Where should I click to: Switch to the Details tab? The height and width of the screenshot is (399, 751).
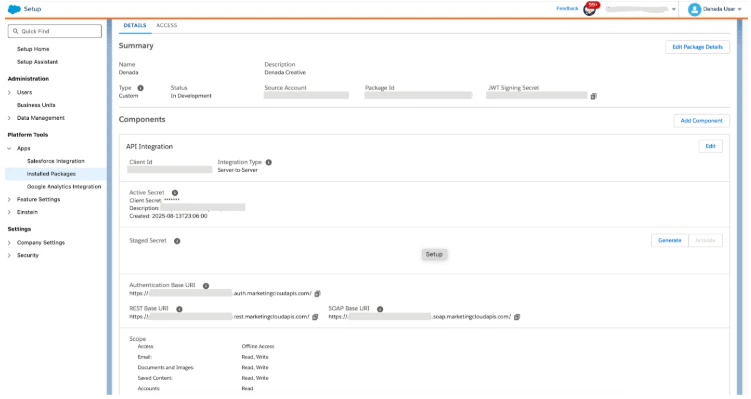pos(135,25)
